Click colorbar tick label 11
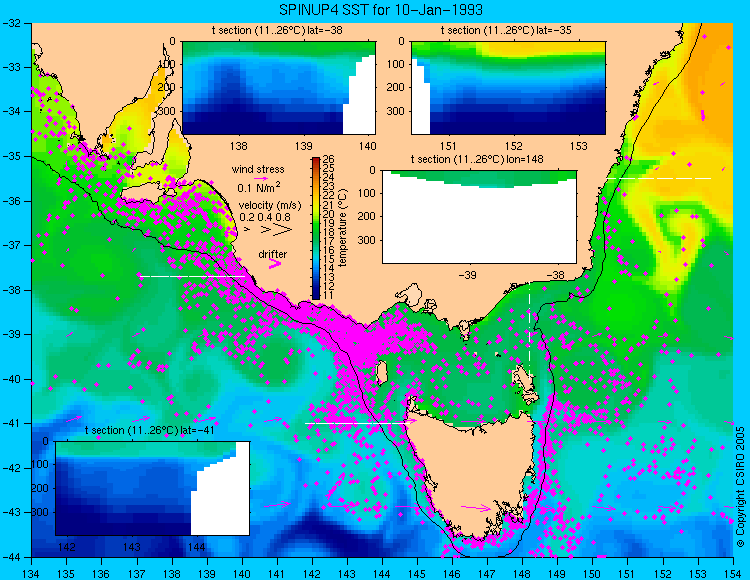The image size is (750, 580). click(329, 295)
